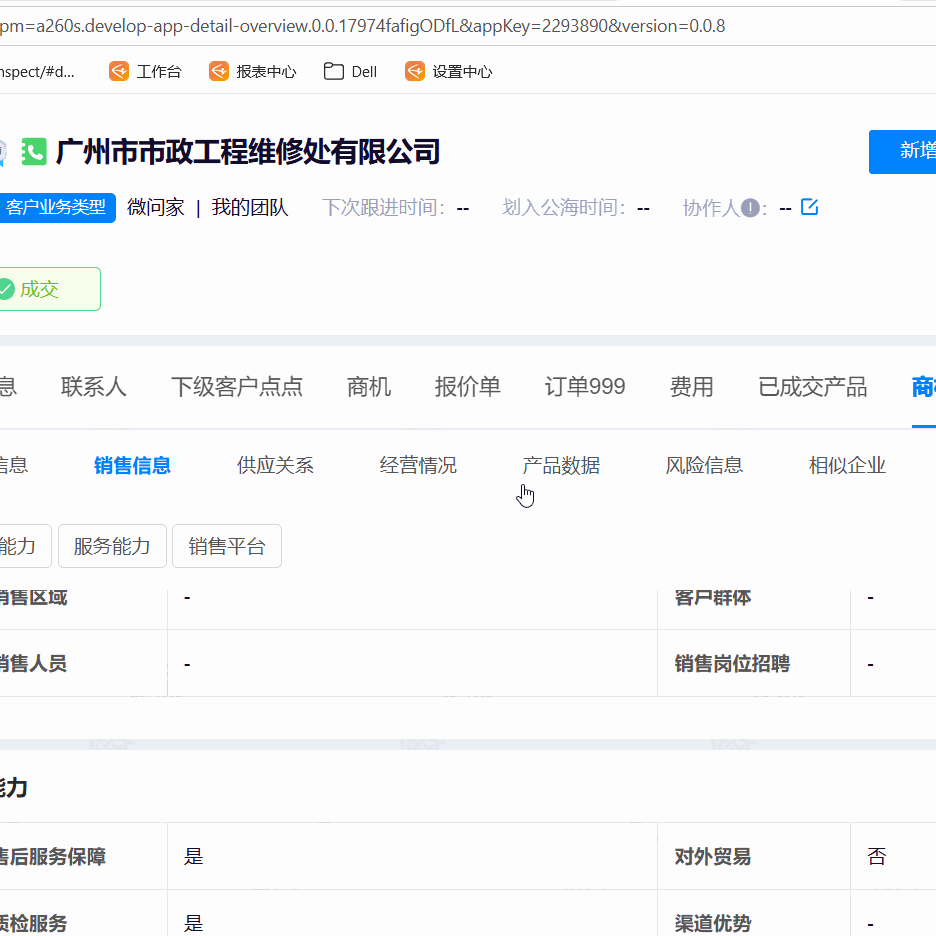This screenshot has height=936, width=936.
Task: Switch to the 联系人 tab
Action: [x=94, y=387]
